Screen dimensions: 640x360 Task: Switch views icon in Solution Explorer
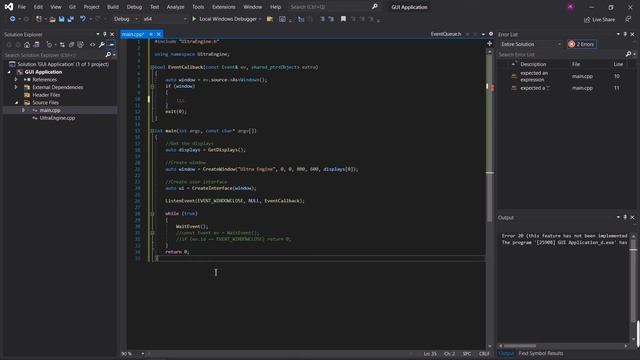(x=36, y=45)
